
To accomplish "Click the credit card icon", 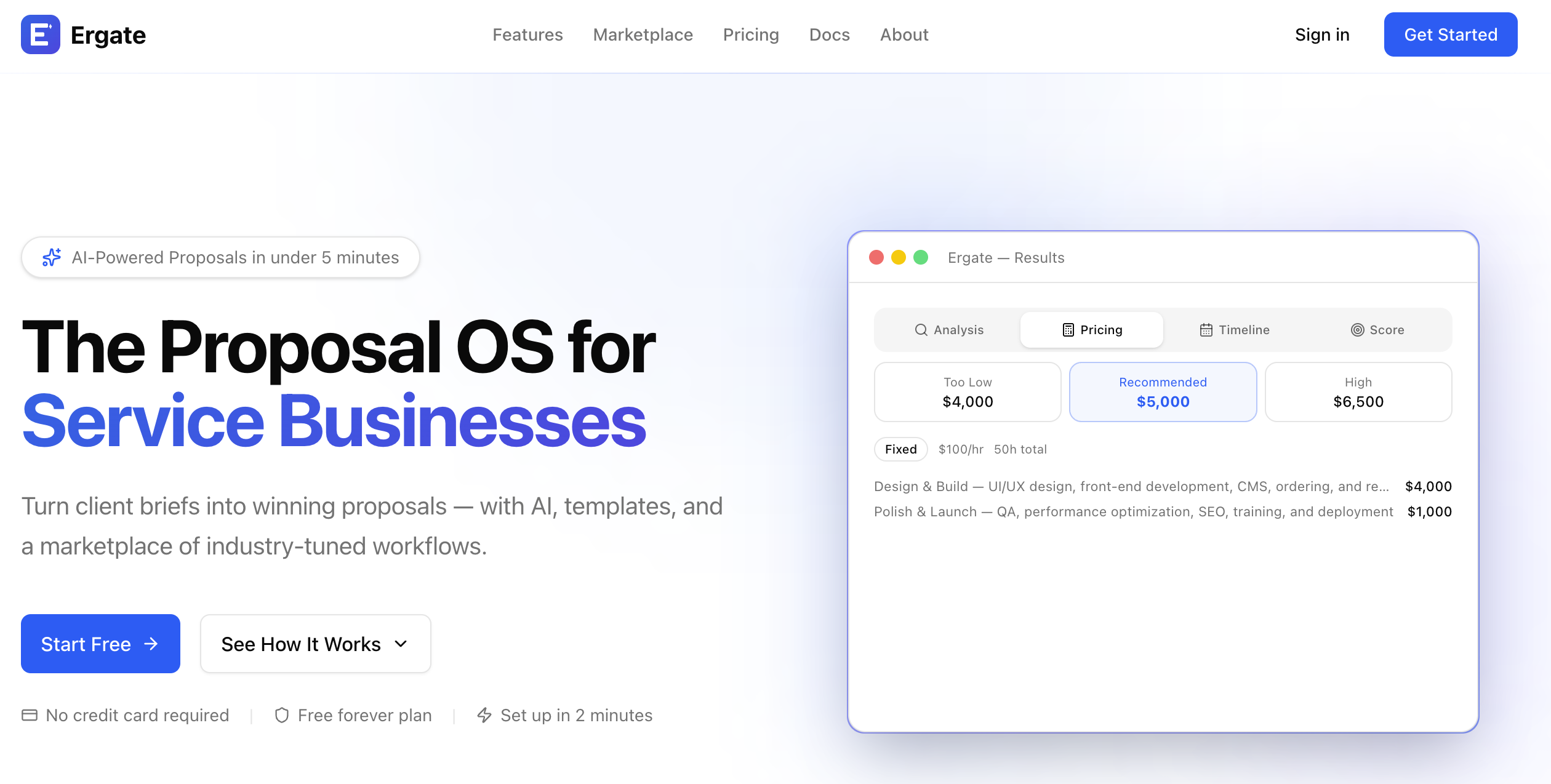I will [30, 715].
